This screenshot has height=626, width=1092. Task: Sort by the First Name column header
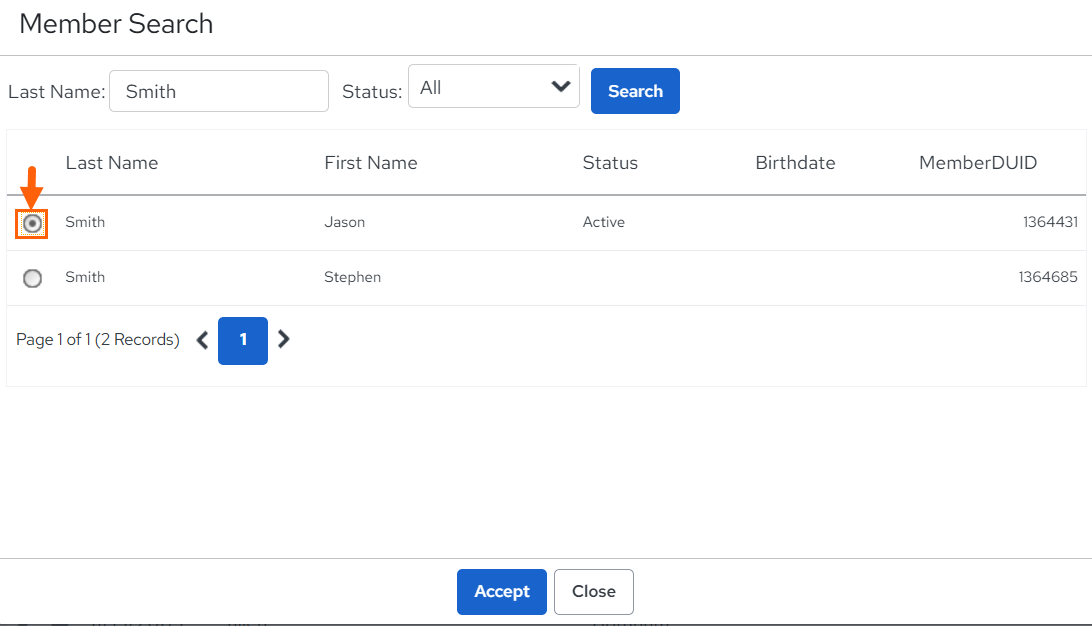click(x=371, y=163)
